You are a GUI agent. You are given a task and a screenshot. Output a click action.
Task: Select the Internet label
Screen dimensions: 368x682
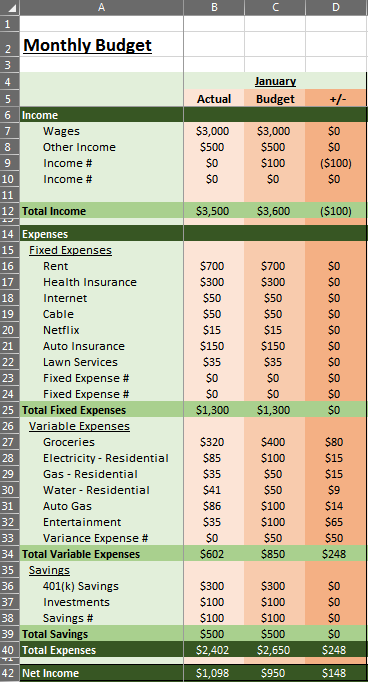coord(65,298)
